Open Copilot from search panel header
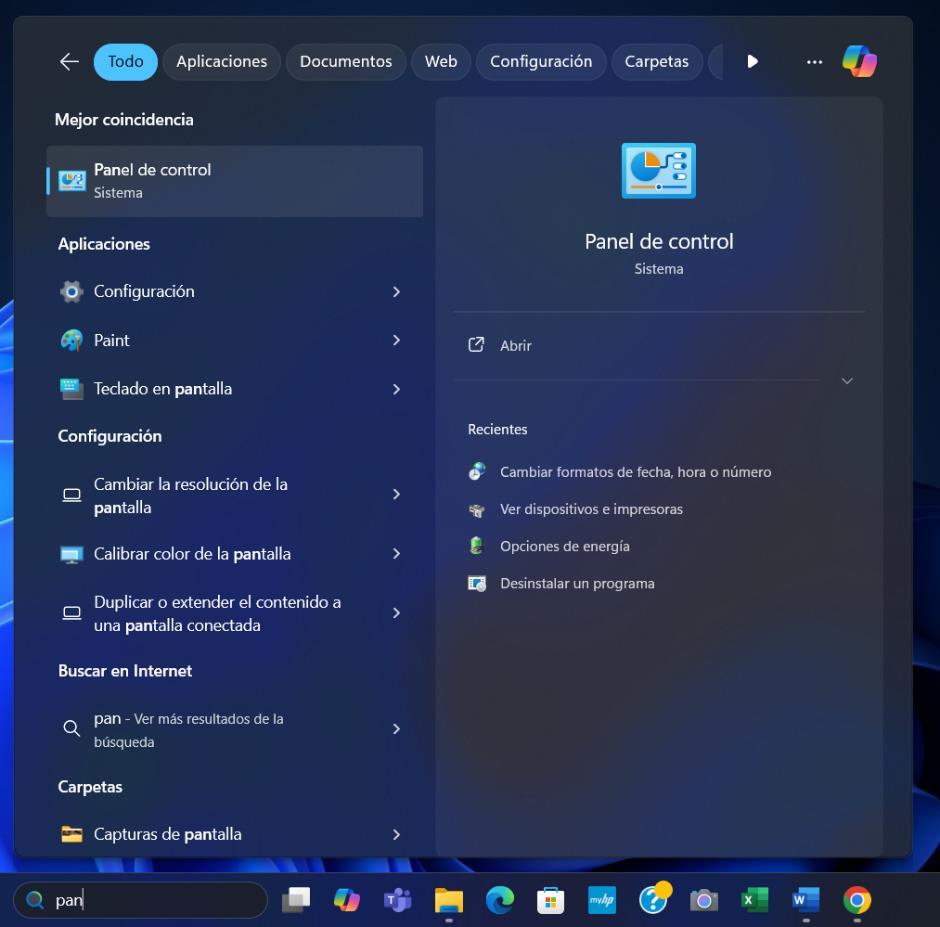 click(859, 61)
